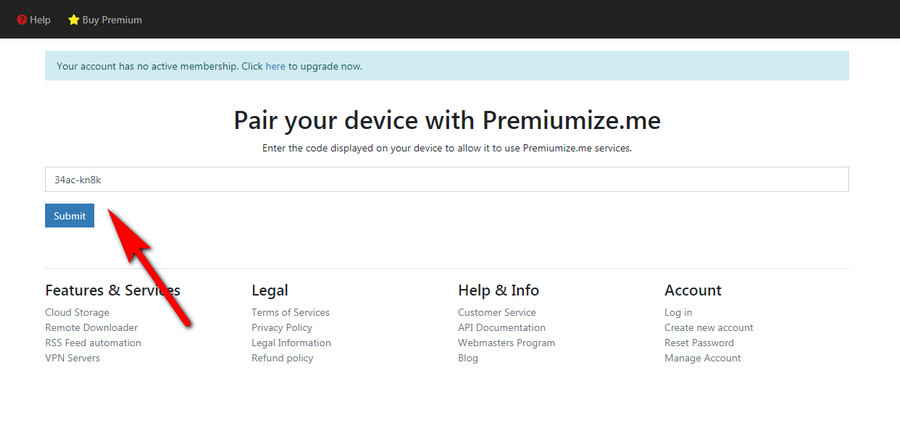
Task: Select the Create new account link
Action: point(709,327)
